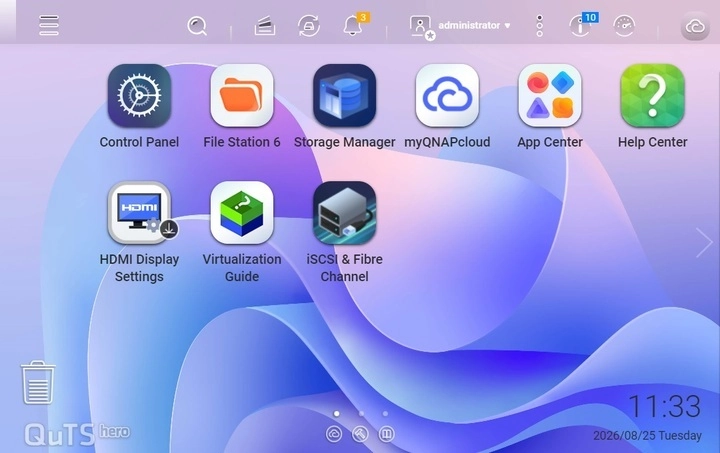
Task: Open App Center
Action: pos(550,95)
